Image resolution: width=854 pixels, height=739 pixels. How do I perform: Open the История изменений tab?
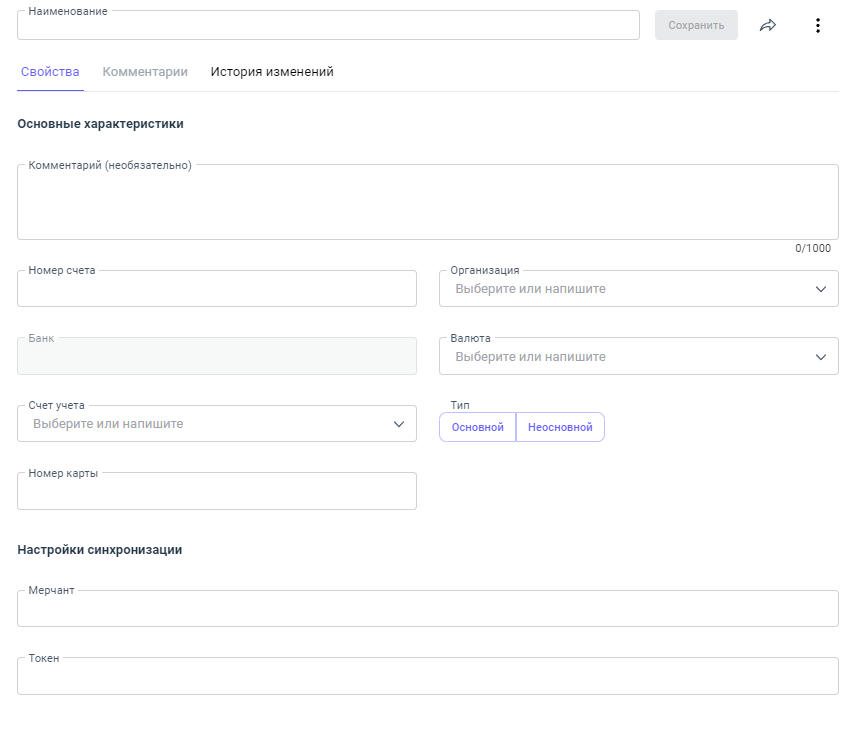click(x=272, y=72)
